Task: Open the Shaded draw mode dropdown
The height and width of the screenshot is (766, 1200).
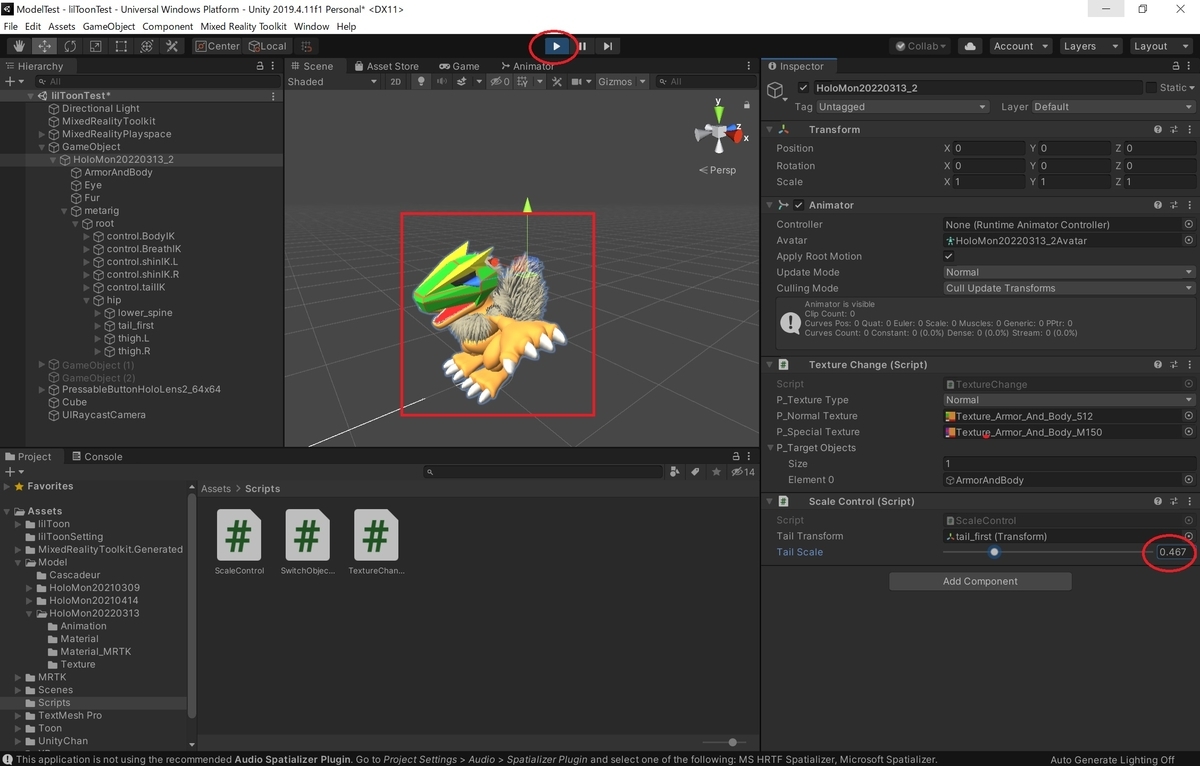Action: (332, 82)
